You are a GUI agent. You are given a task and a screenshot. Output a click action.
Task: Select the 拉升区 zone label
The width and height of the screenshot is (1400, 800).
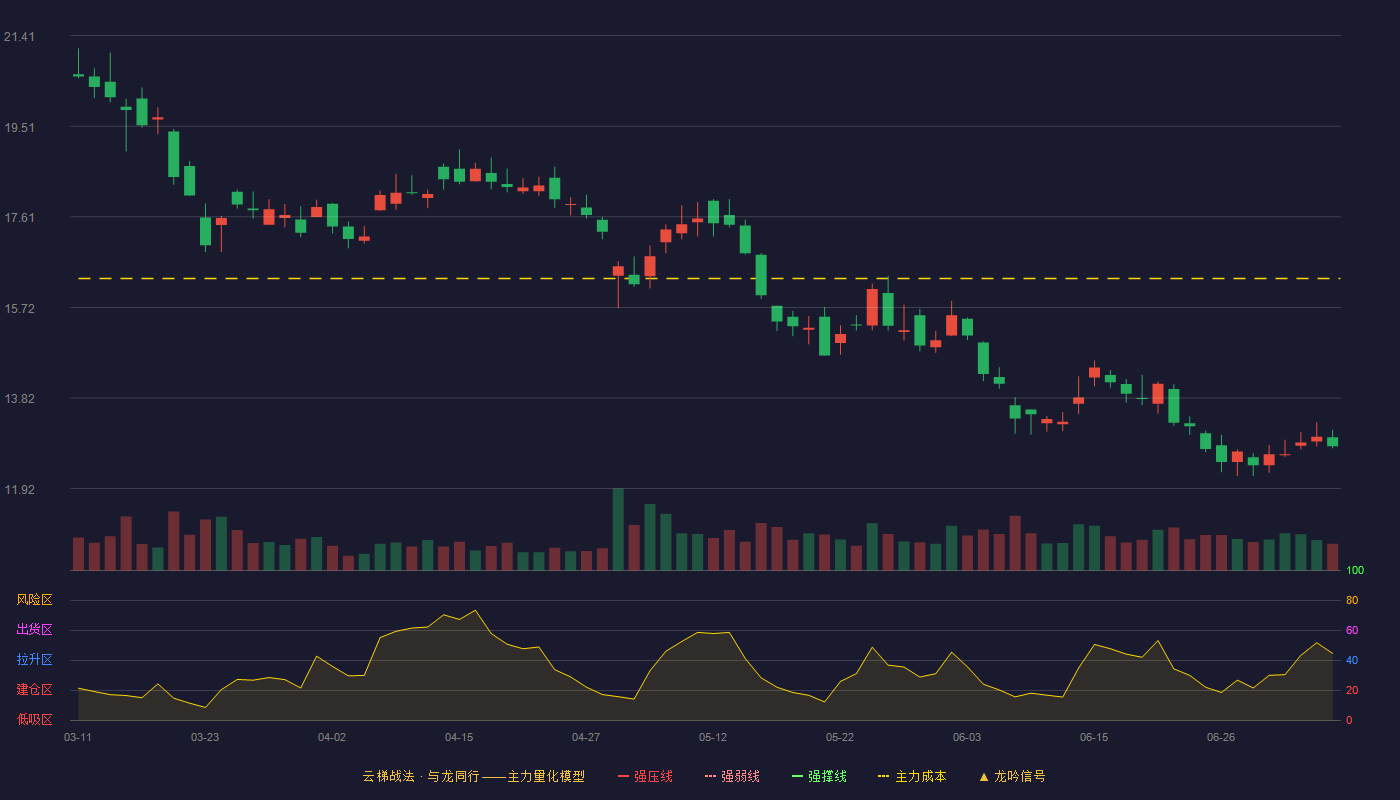point(34,660)
